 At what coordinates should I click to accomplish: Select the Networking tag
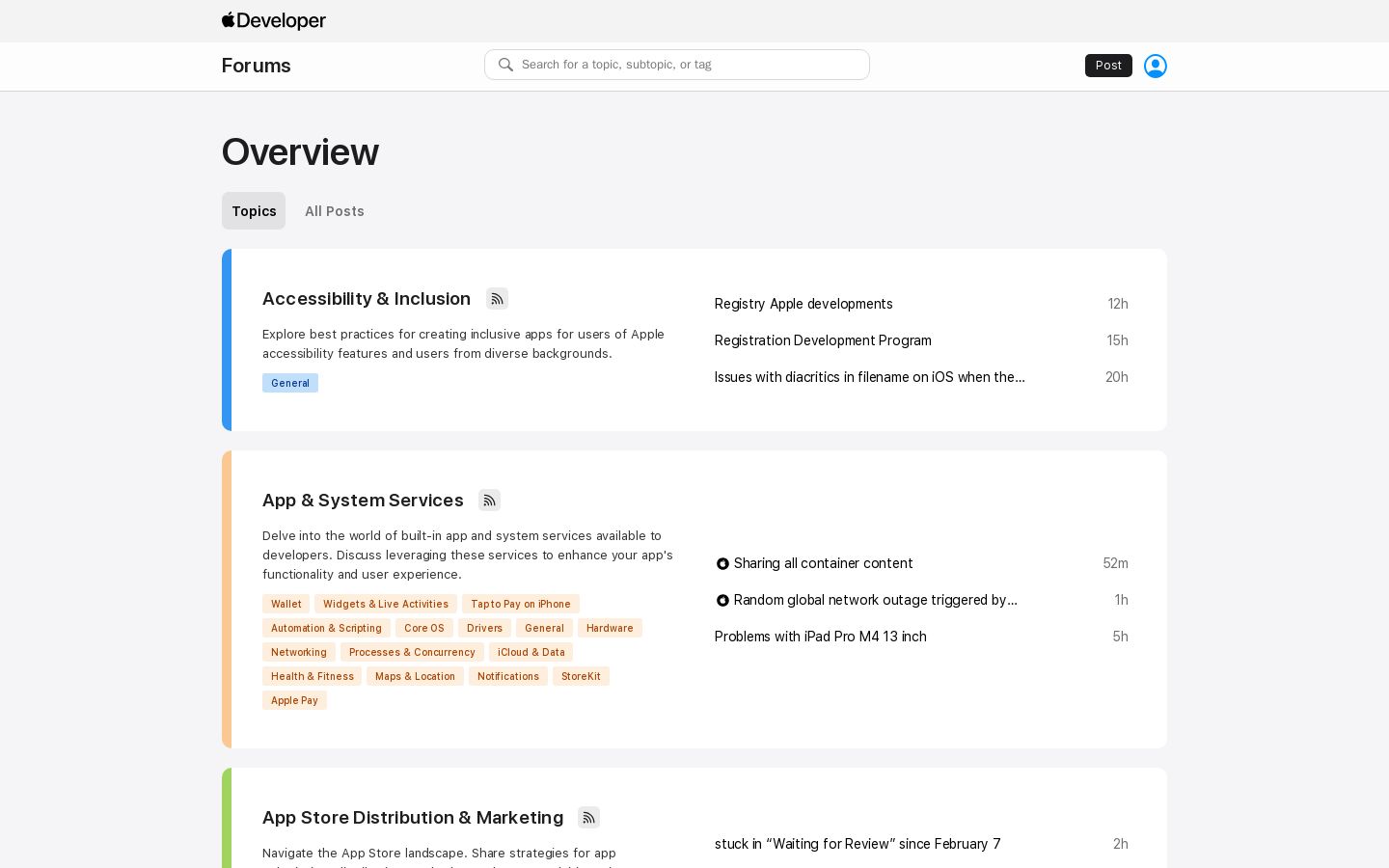[299, 652]
